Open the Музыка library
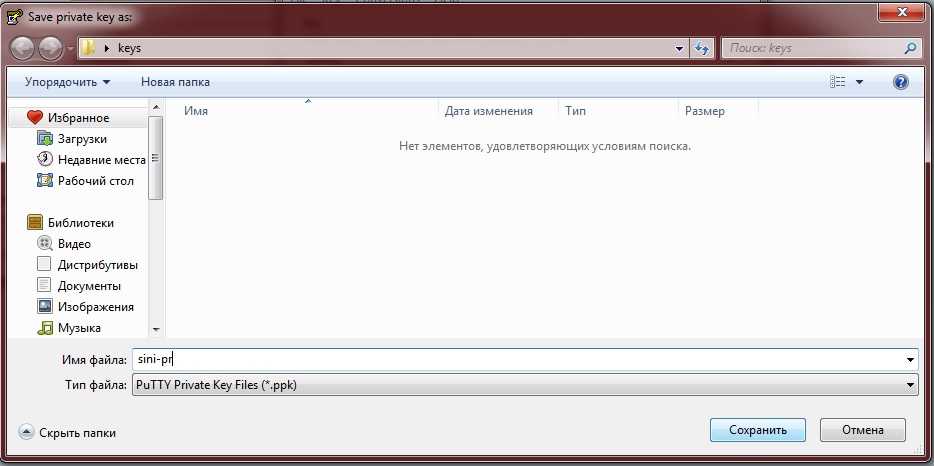 [x=79, y=328]
